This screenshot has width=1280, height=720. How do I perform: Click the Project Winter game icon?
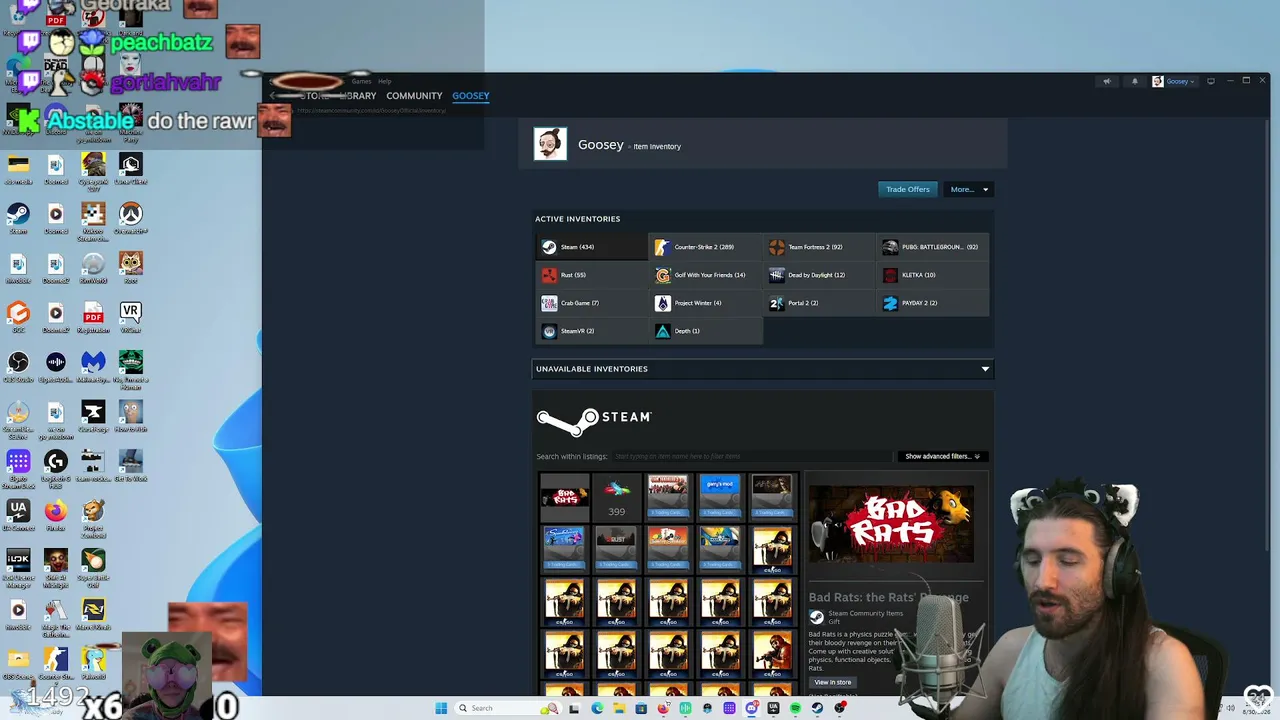point(663,303)
